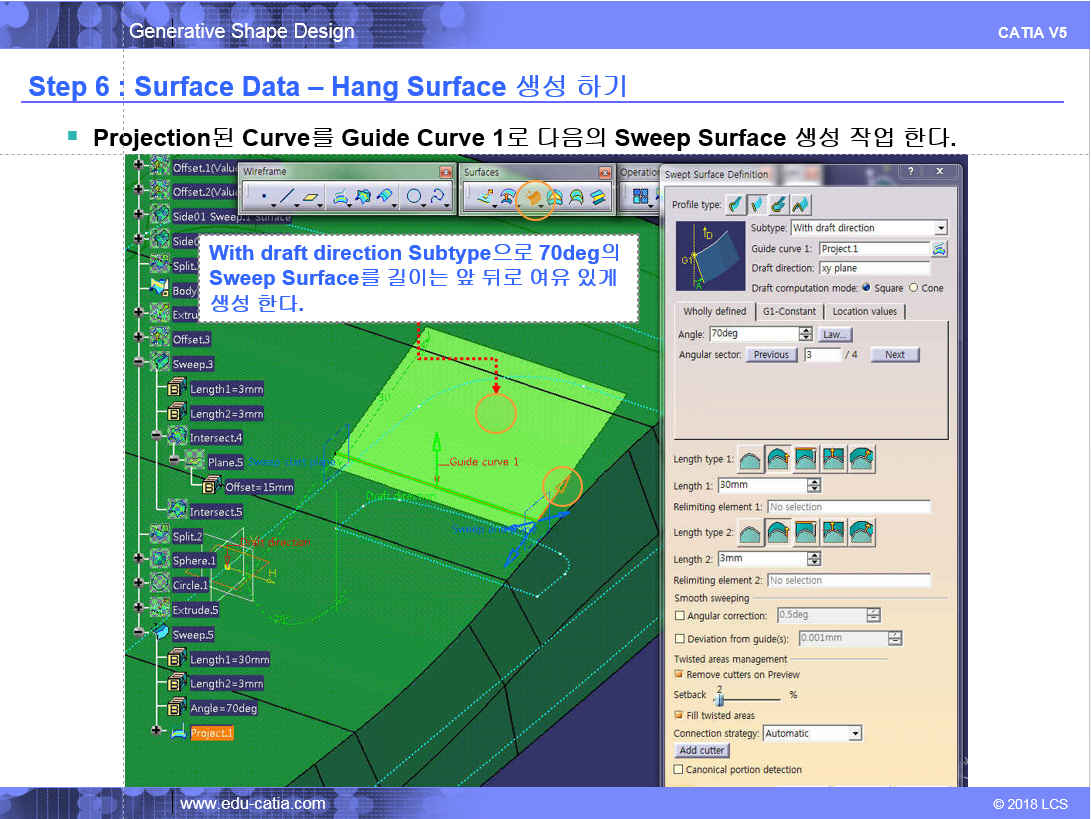Screen dimensions: 1091x819
Task: Open the Location values tab
Action: tap(864, 311)
